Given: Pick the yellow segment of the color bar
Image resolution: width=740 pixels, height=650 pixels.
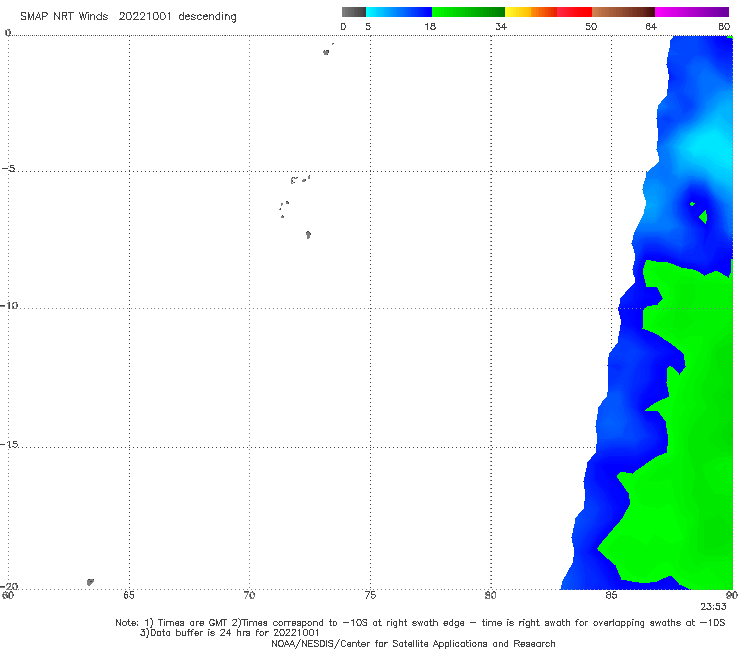Looking at the screenshot, I should coord(518,12).
